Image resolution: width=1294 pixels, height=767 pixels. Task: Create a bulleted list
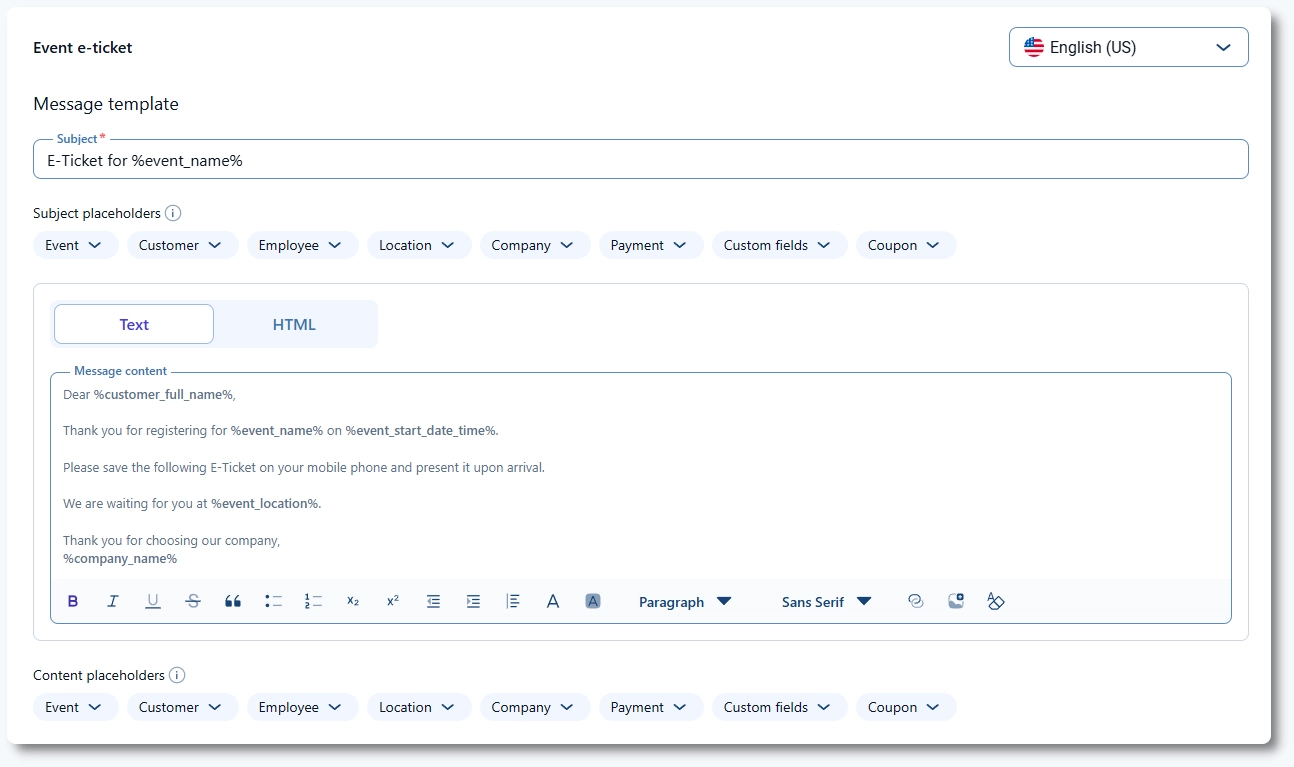point(273,601)
